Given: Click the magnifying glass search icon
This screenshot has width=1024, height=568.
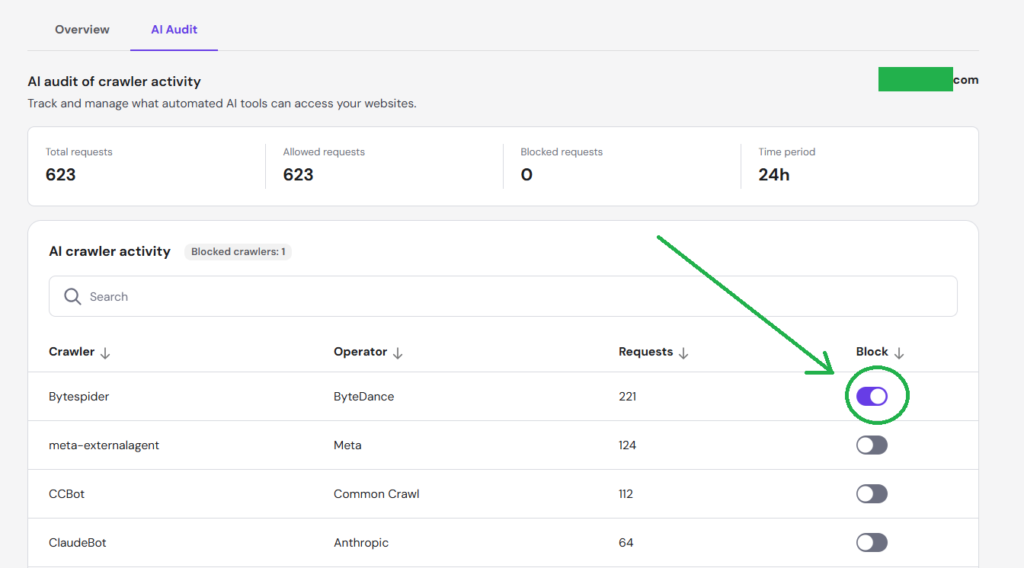Looking at the screenshot, I should pyautogui.click(x=72, y=297).
